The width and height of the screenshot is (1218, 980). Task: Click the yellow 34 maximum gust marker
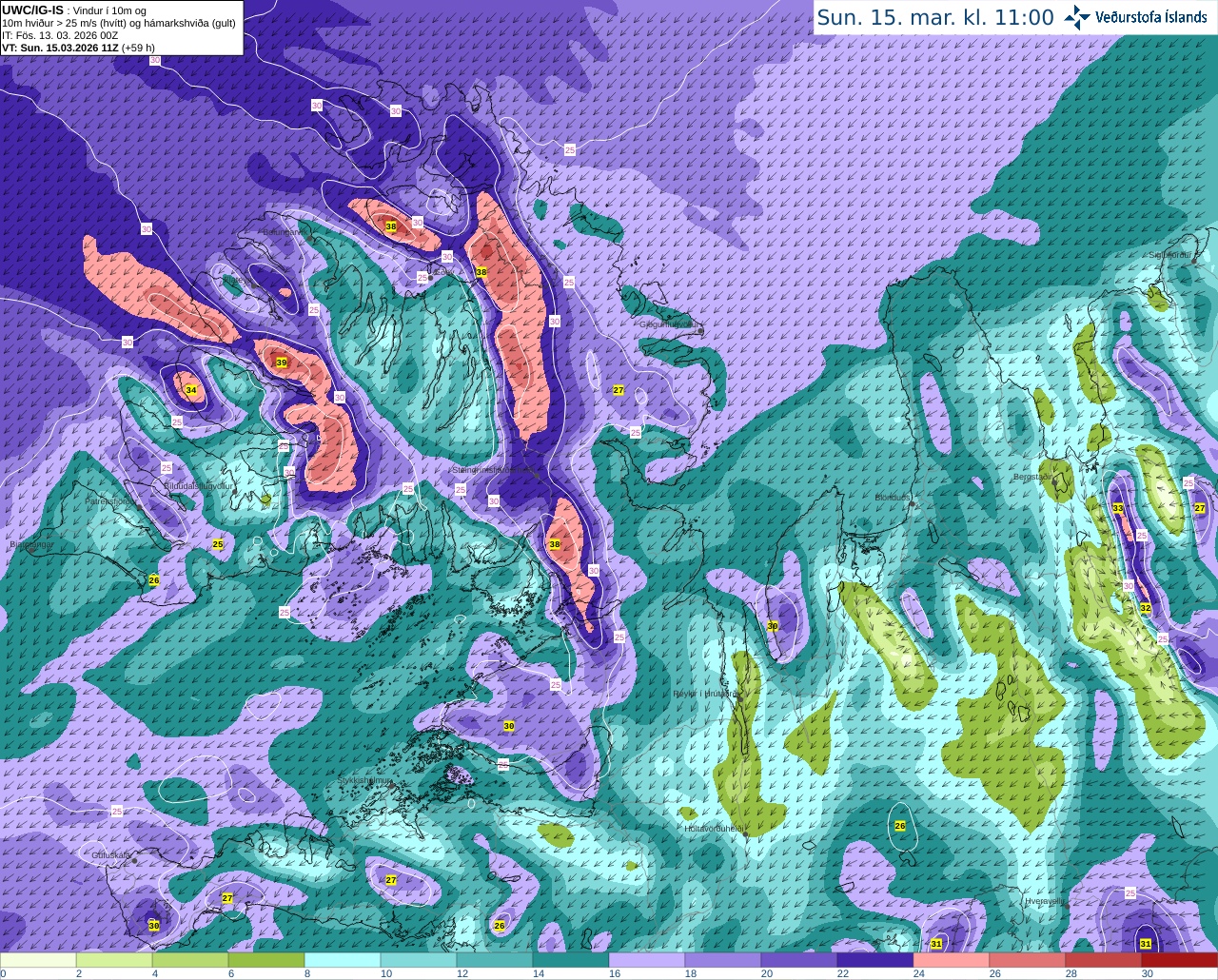click(x=191, y=390)
